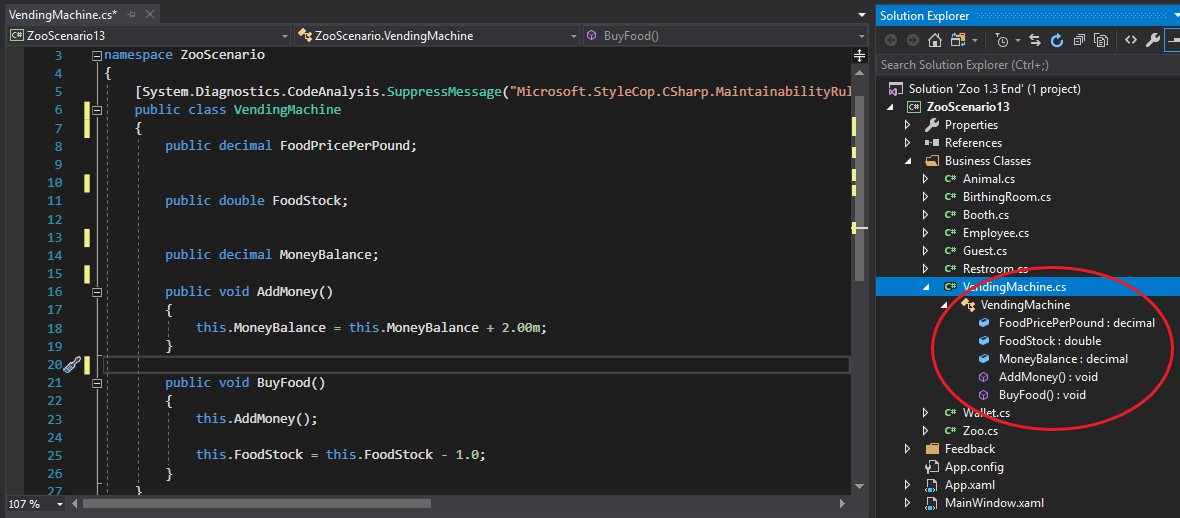Viewport: 1180px width, 518px height.
Task: Click the screwdriver quick actions icon at line 20
Action: [71, 365]
